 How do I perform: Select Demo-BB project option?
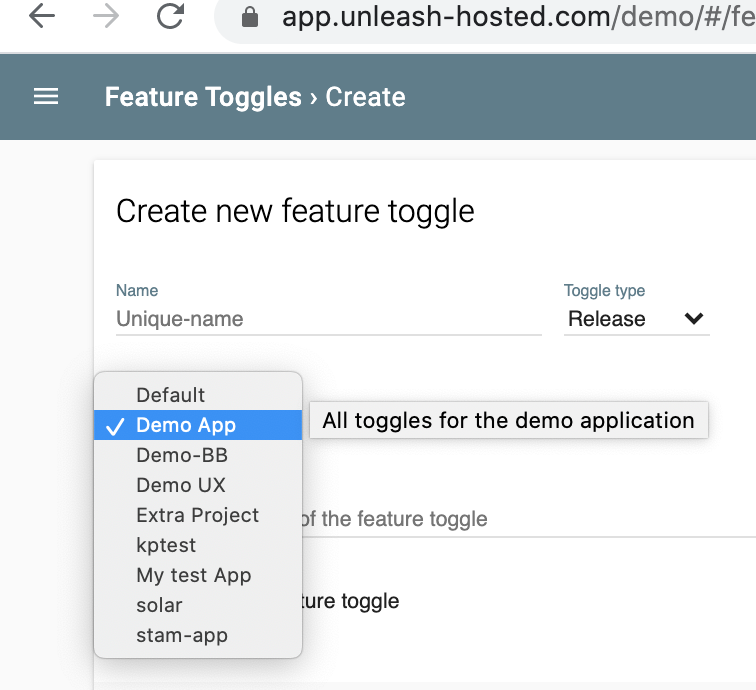(182, 455)
